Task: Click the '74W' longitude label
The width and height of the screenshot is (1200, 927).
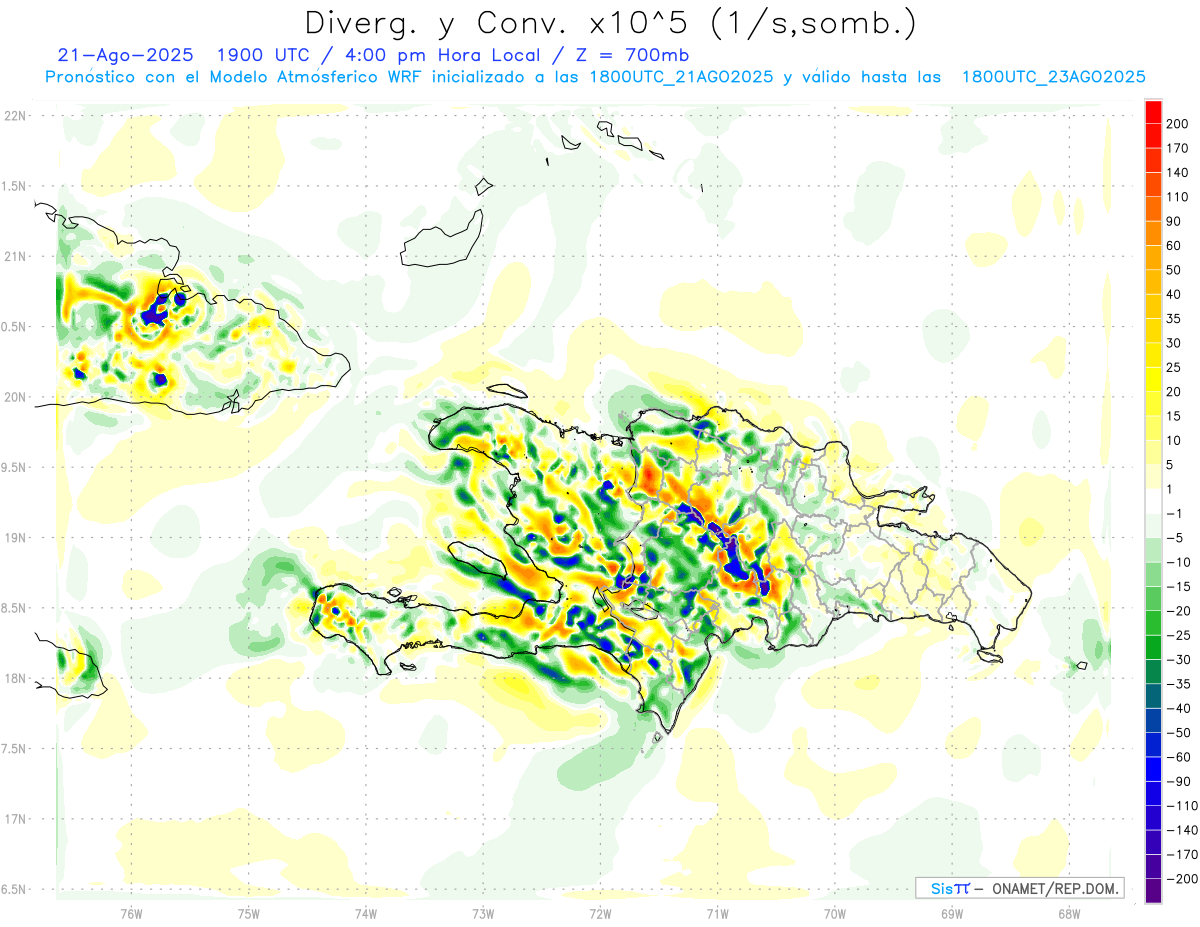Action: tap(366, 913)
